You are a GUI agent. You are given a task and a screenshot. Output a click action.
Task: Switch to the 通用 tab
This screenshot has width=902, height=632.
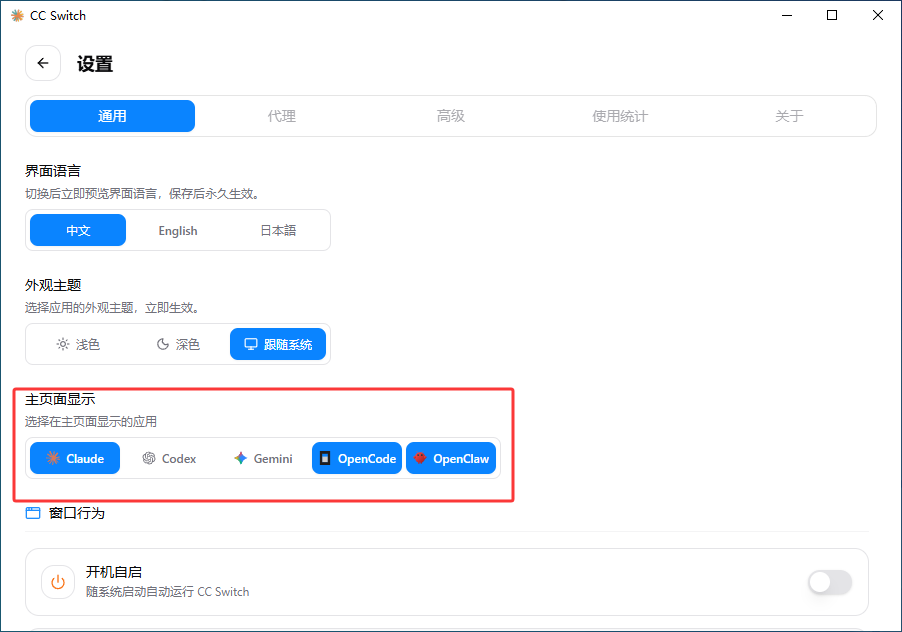point(112,116)
